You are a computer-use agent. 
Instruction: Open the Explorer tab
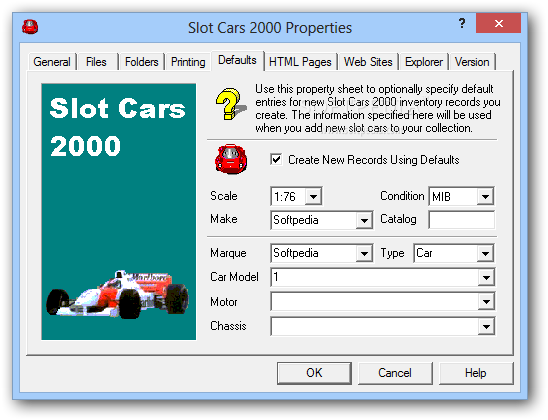[424, 62]
